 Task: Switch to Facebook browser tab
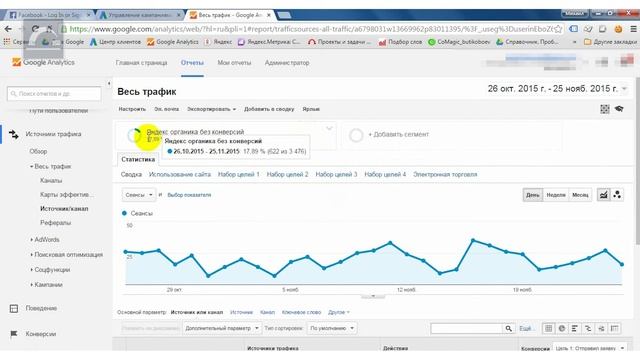(49, 15)
